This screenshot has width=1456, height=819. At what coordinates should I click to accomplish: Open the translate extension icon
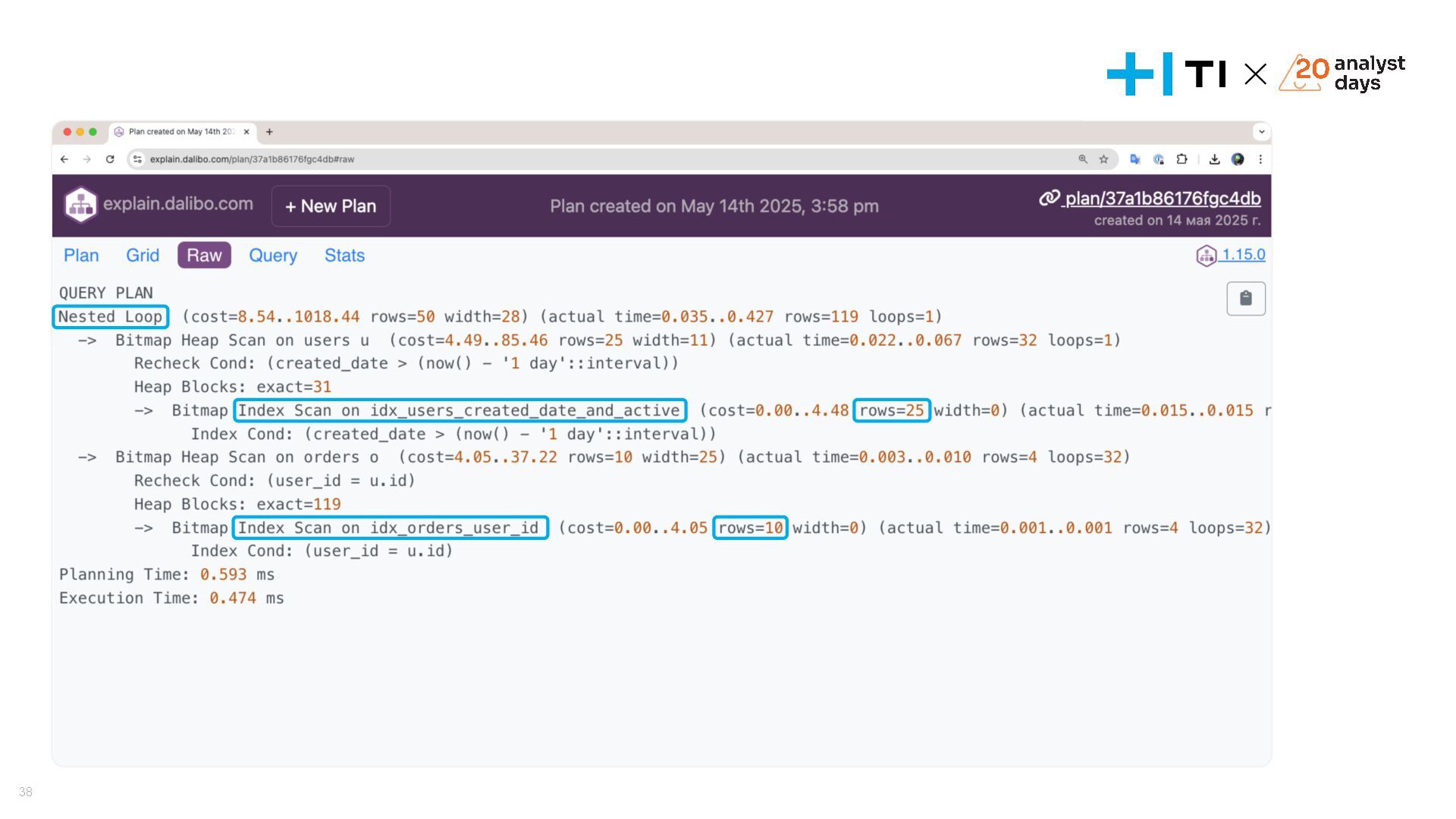point(1135,159)
